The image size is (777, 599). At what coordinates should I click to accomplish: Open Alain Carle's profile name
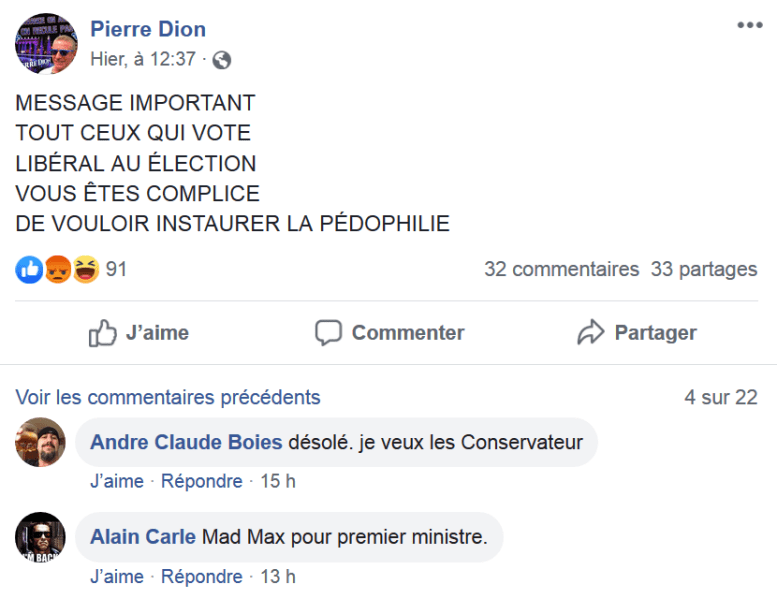143,538
